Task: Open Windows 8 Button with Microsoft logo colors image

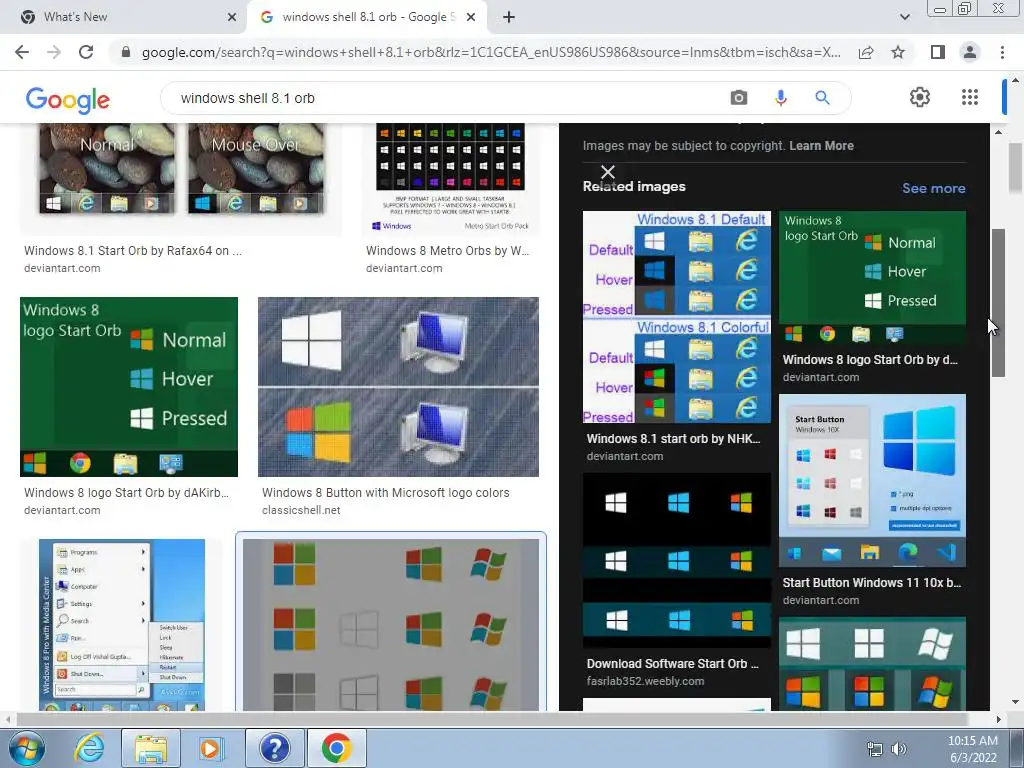Action: [x=398, y=387]
